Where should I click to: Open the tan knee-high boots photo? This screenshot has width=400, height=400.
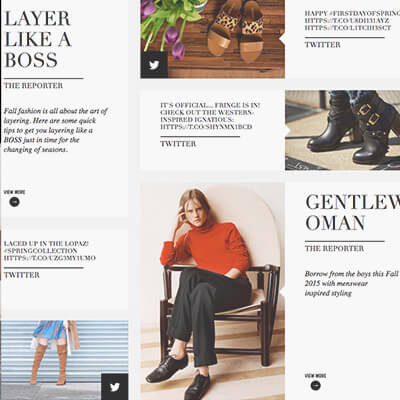(x=64, y=360)
